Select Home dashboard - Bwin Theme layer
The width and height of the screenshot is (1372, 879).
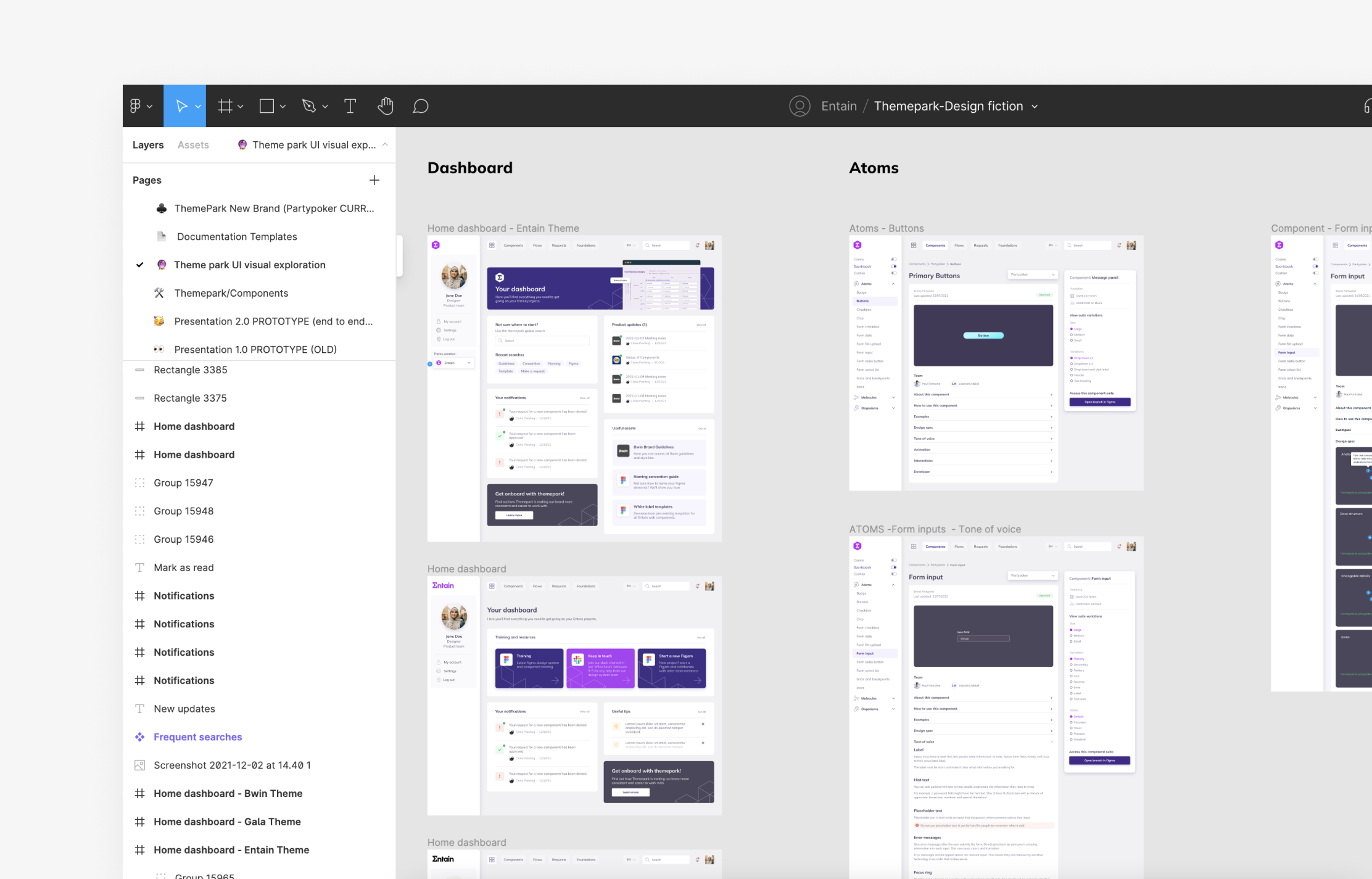click(x=228, y=793)
